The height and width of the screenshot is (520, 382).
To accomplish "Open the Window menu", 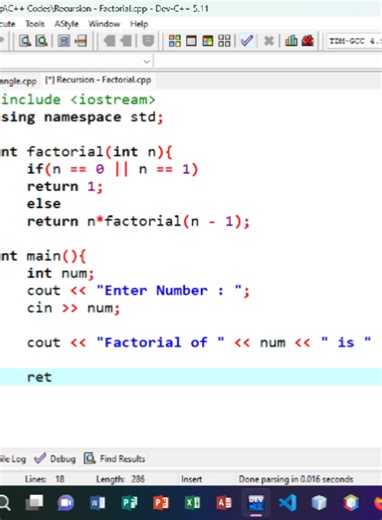I will (x=104, y=24).
